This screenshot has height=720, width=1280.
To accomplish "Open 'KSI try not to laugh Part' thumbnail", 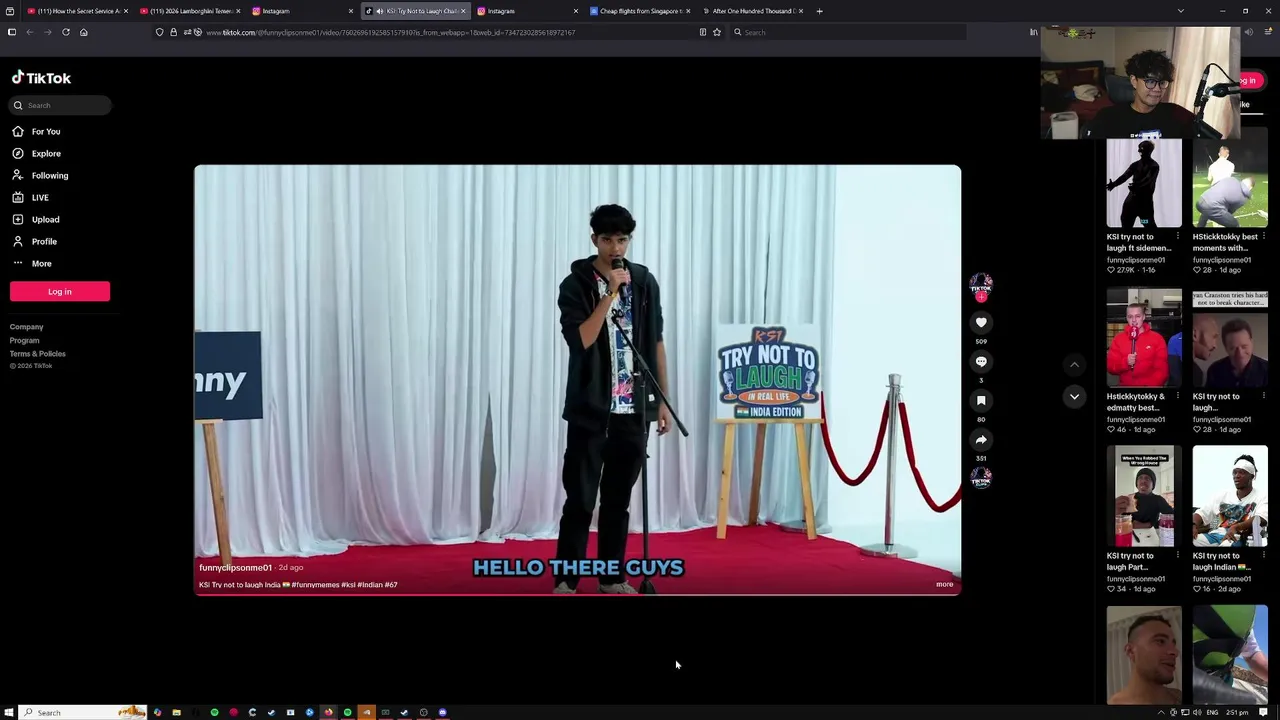I will [1144, 497].
